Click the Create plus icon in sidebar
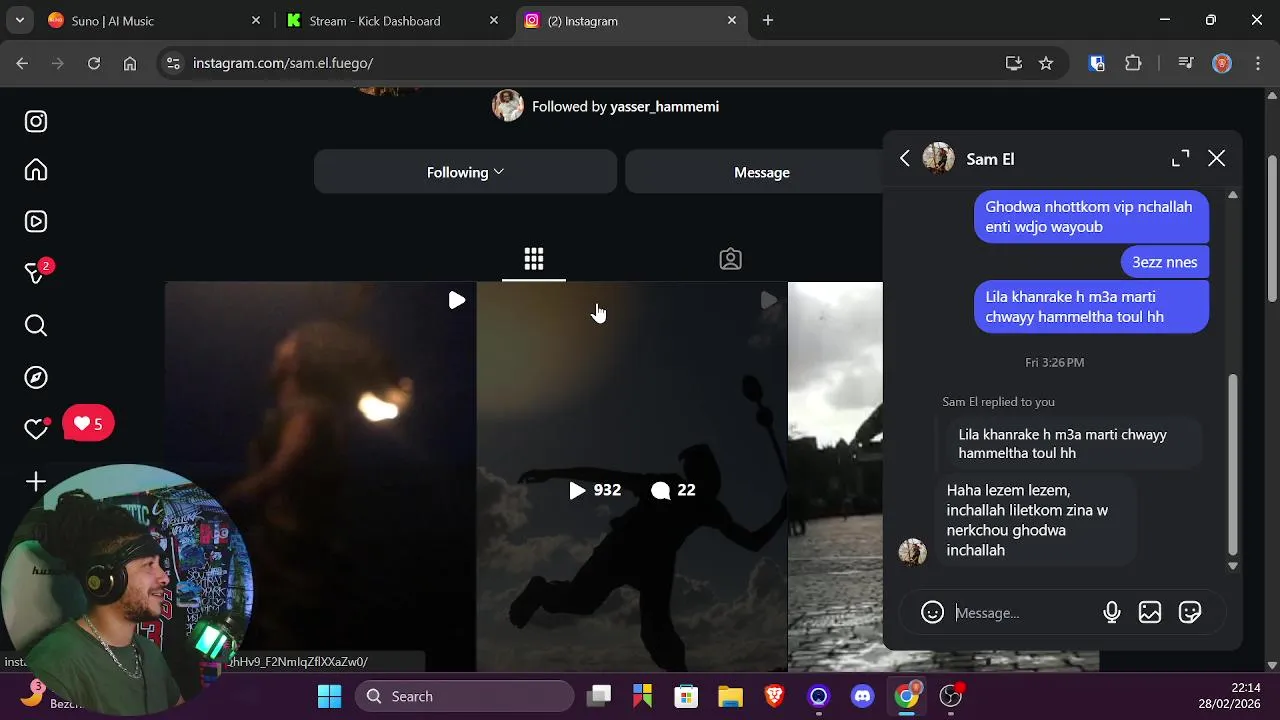The image size is (1280, 720). (x=36, y=482)
